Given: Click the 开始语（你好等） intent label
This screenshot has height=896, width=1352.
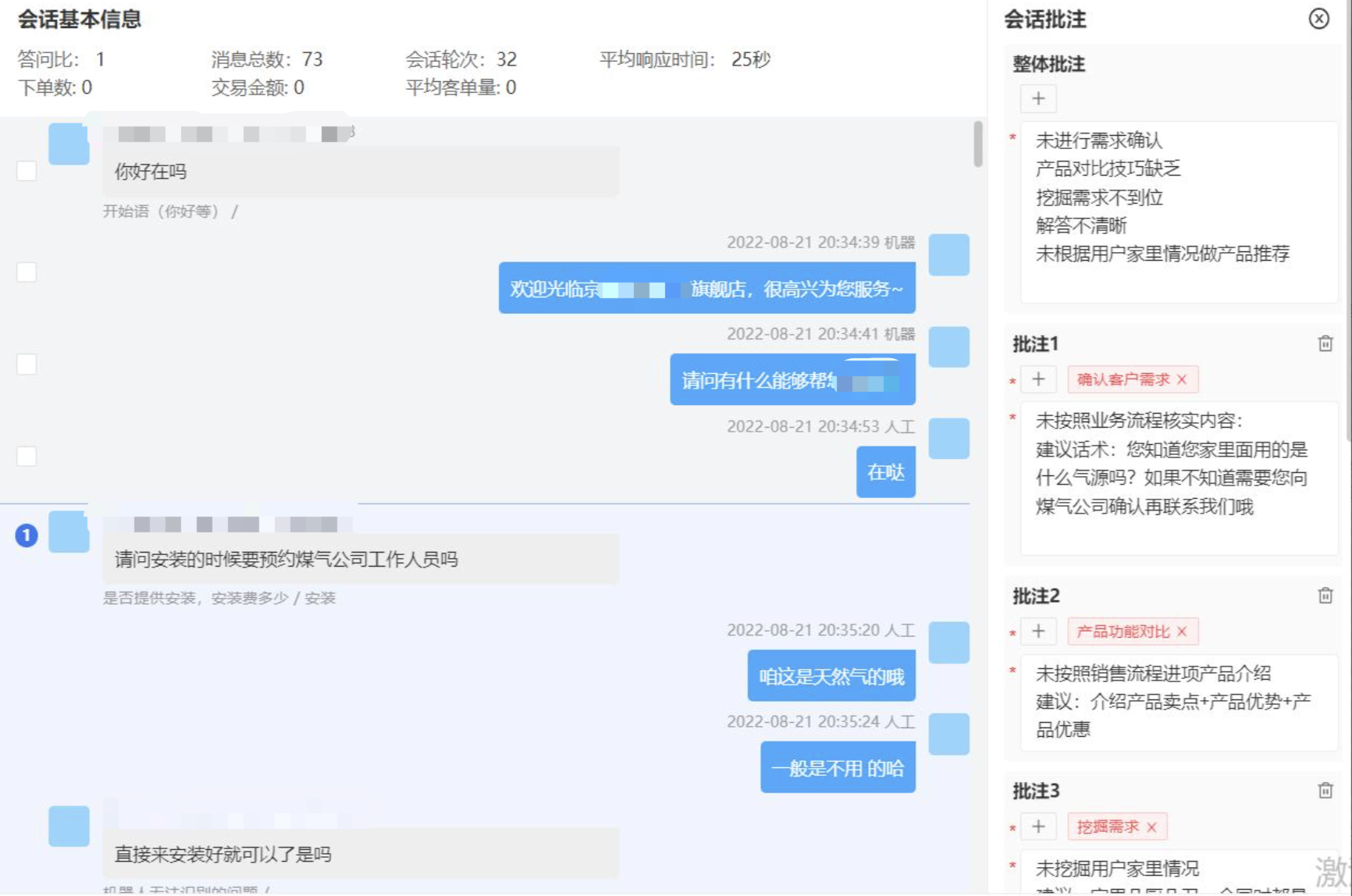Looking at the screenshot, I should point(170,212).
